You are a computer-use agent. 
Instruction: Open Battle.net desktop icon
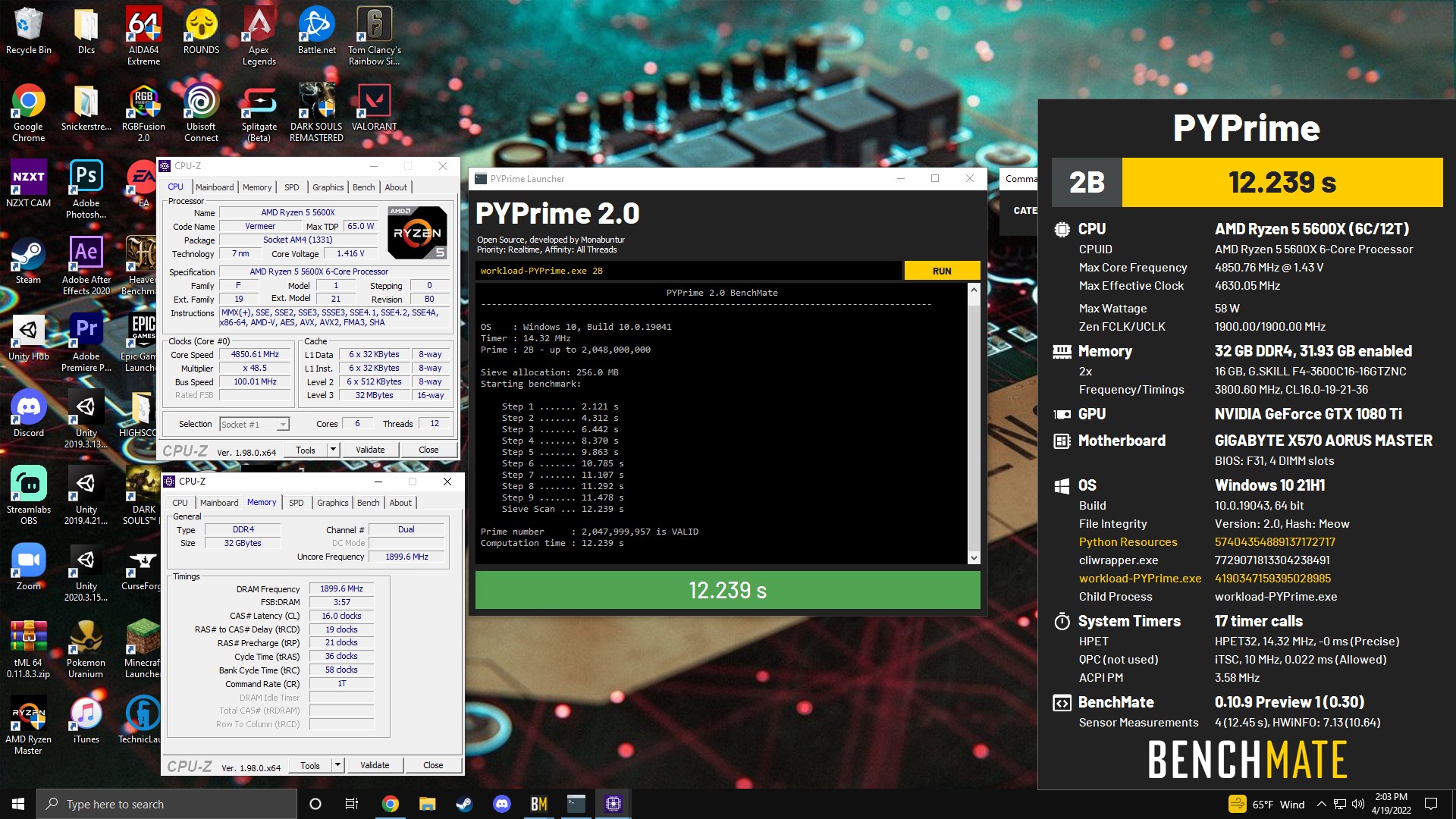316,32
